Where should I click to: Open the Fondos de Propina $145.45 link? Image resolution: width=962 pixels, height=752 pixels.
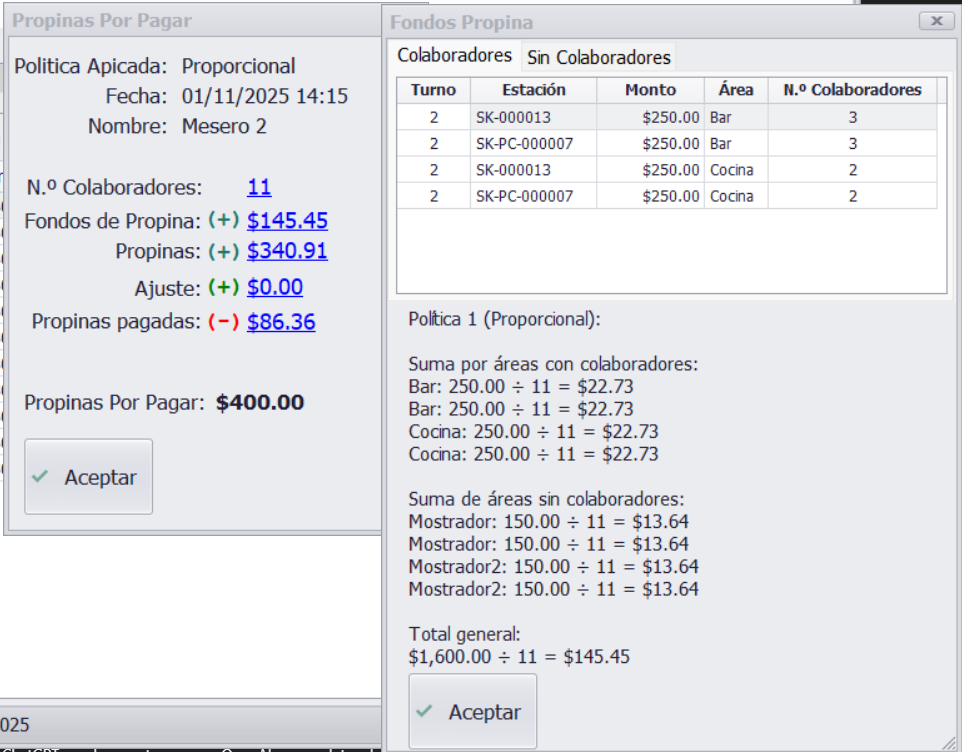coord(287,221)
